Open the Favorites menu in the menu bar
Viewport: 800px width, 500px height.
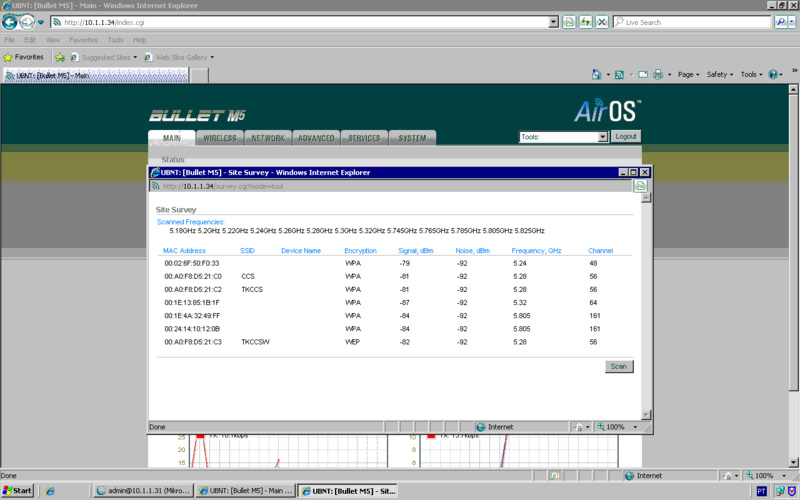click(83, 40)
